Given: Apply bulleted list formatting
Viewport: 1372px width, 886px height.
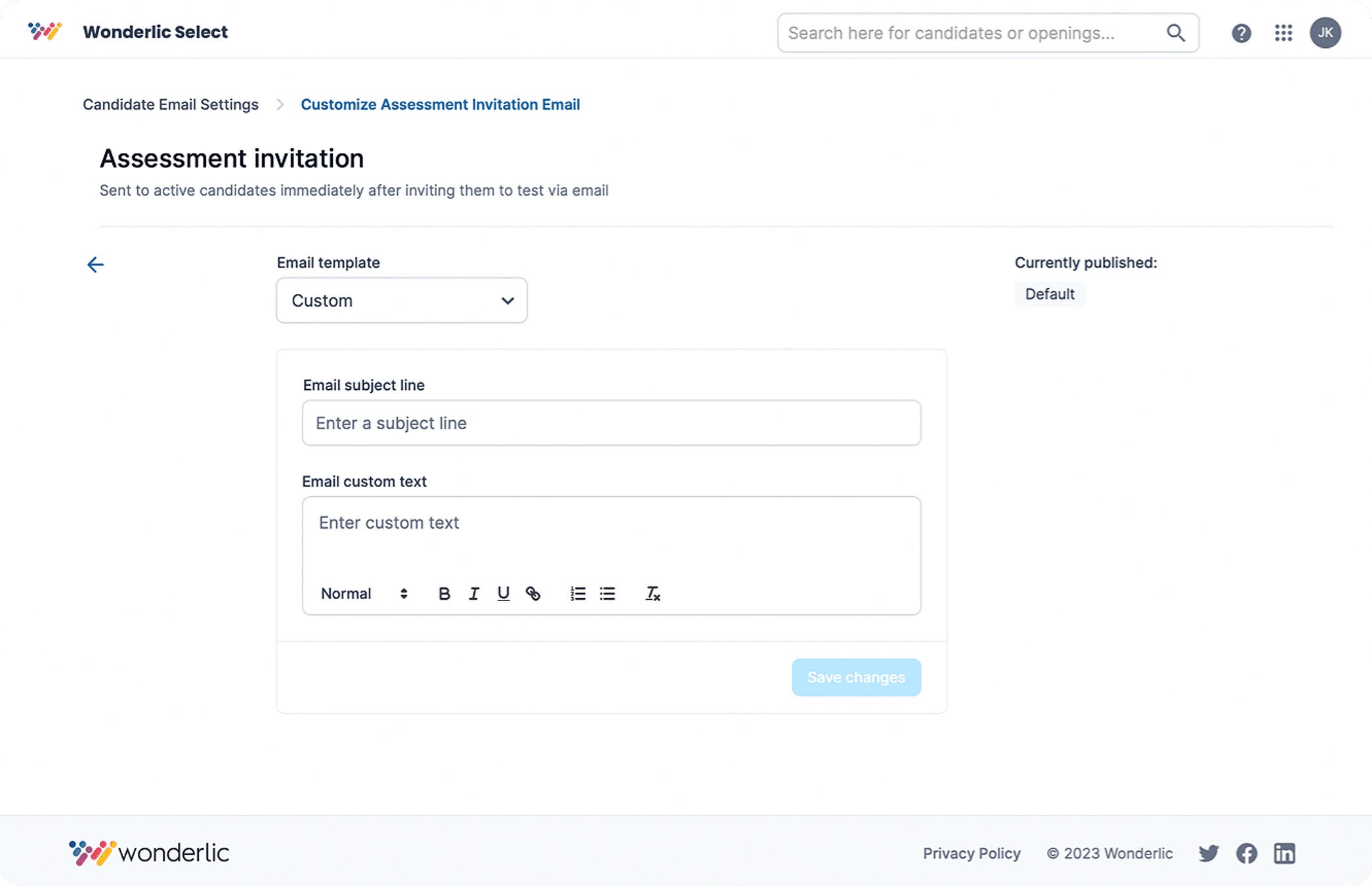Looking at the screenshot, I should pos(607,594).
